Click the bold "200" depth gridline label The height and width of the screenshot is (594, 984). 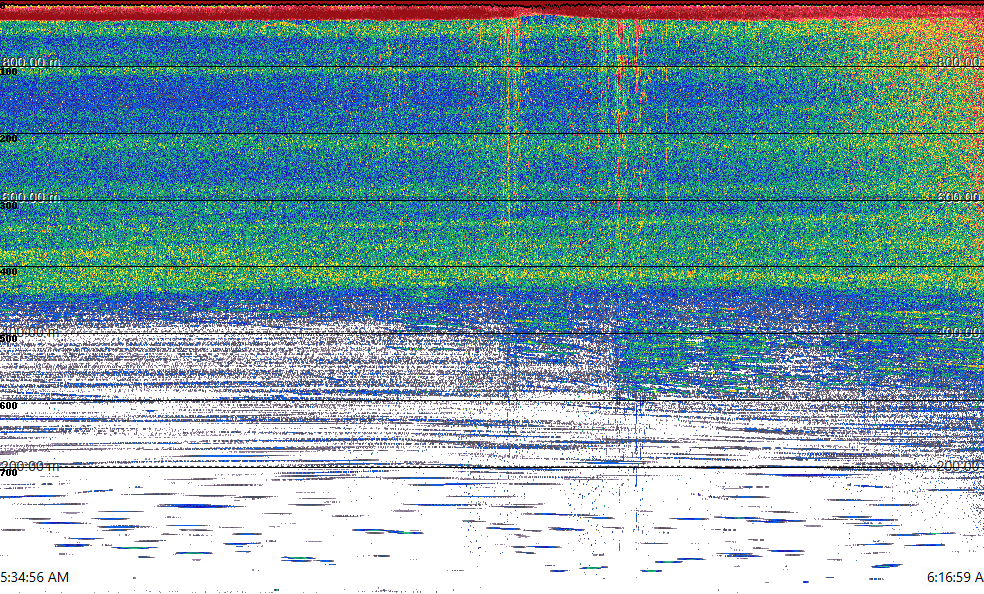tap(9, 138)
